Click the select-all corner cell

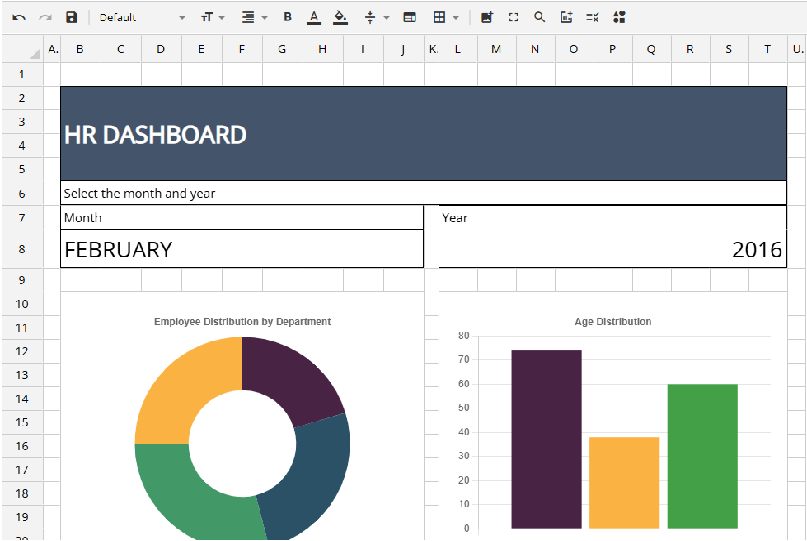[x=22, y=49]
